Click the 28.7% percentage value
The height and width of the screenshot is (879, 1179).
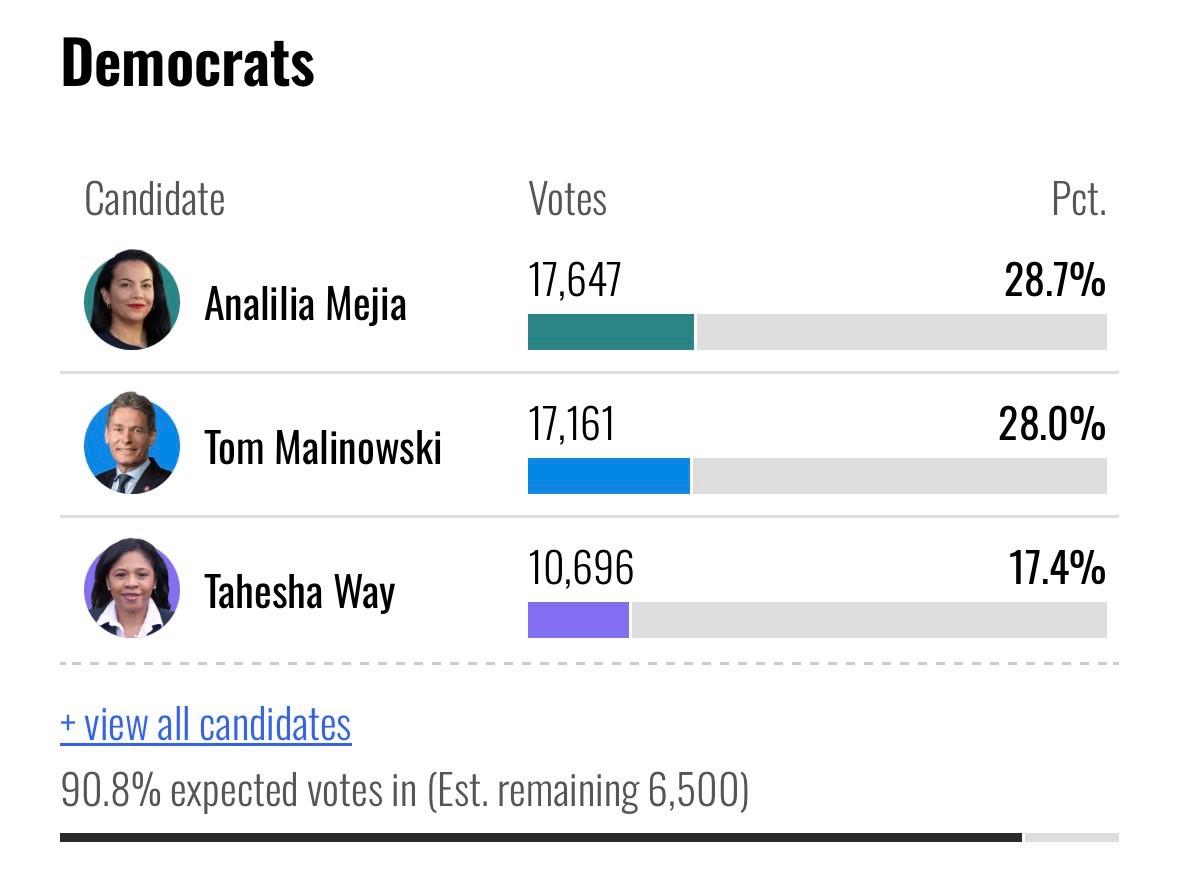[1055, 282]
